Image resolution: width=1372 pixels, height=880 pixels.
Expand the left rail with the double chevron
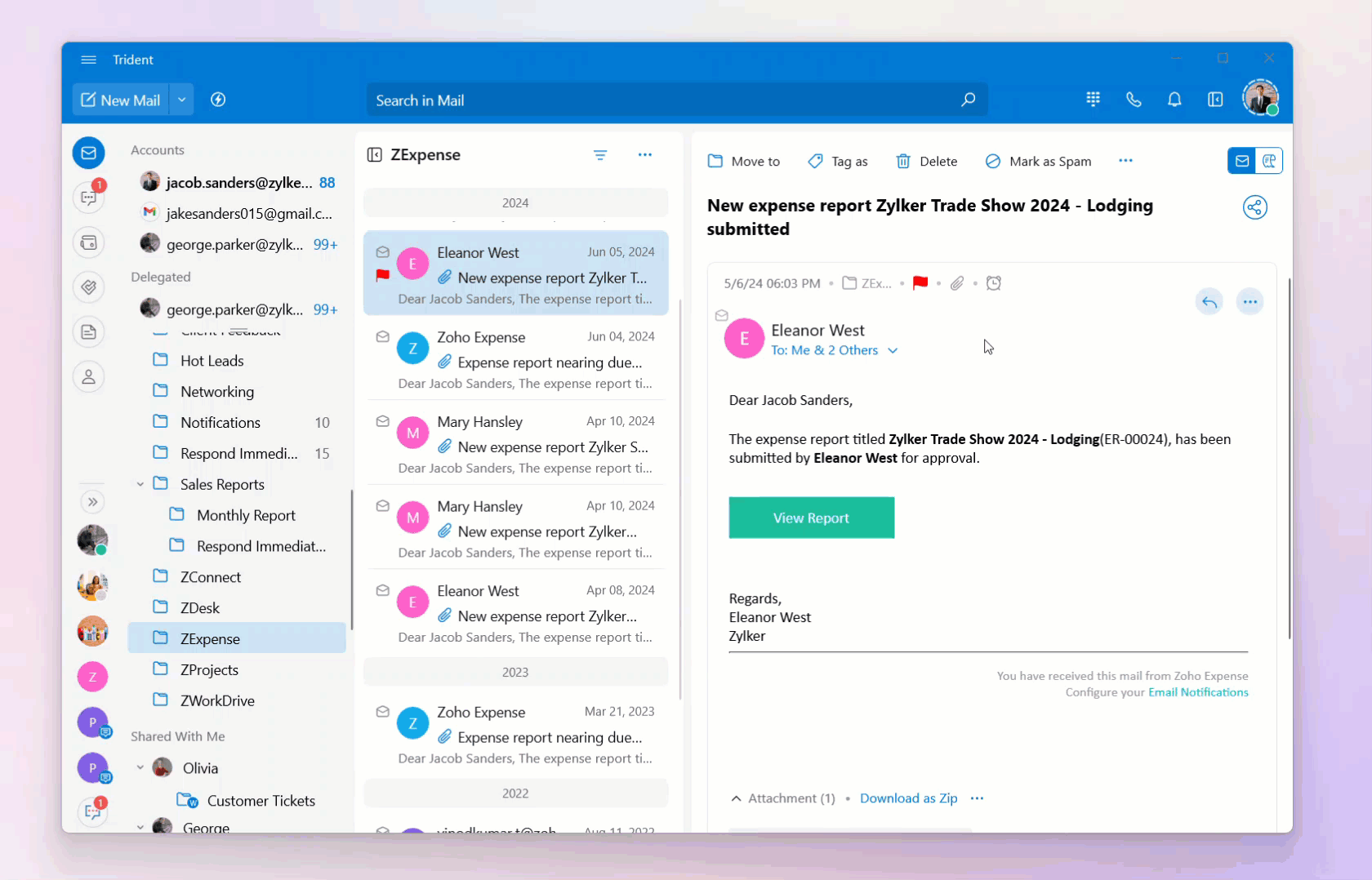(x=92, y=502)
